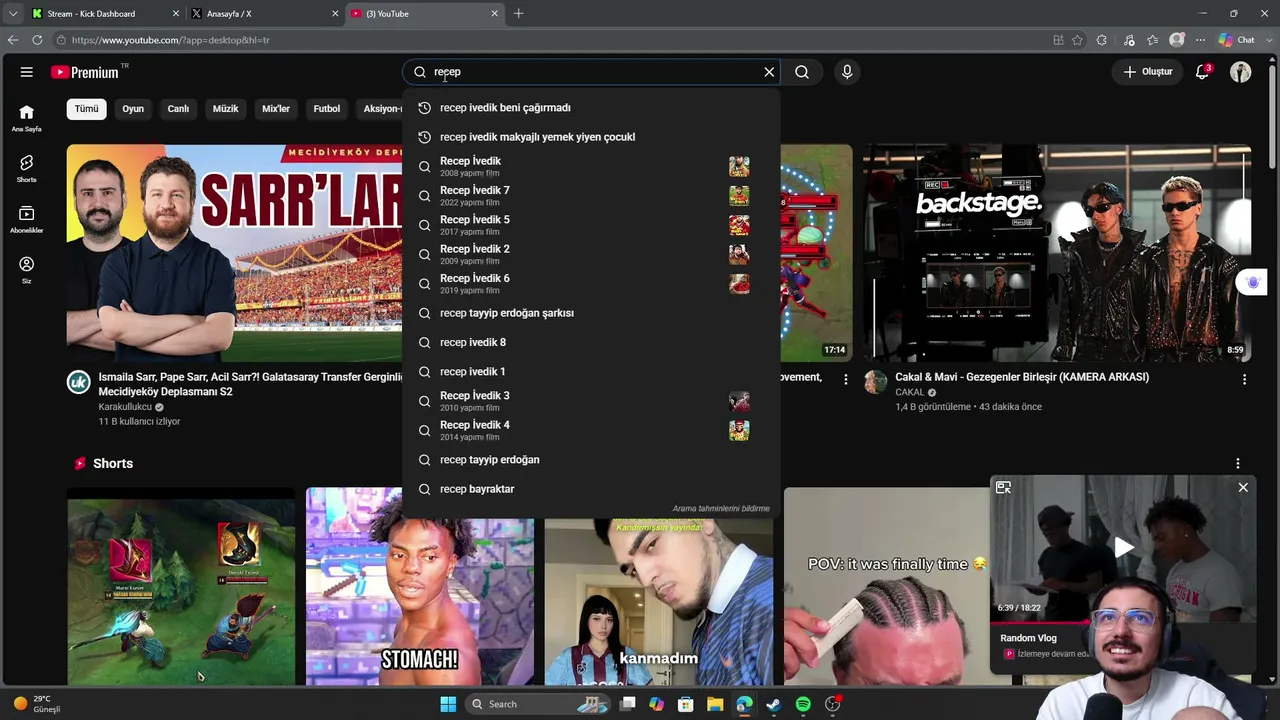Open the YouTube account avatar menu
The image size is (1280, 720).
(1241, 72)
